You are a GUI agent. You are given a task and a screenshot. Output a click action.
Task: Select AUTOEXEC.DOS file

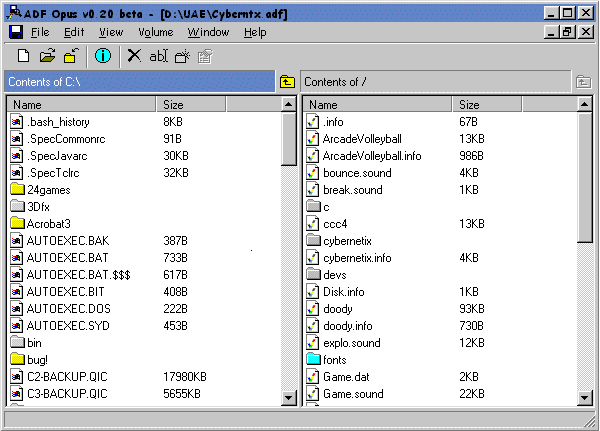(x=68, y=308)
